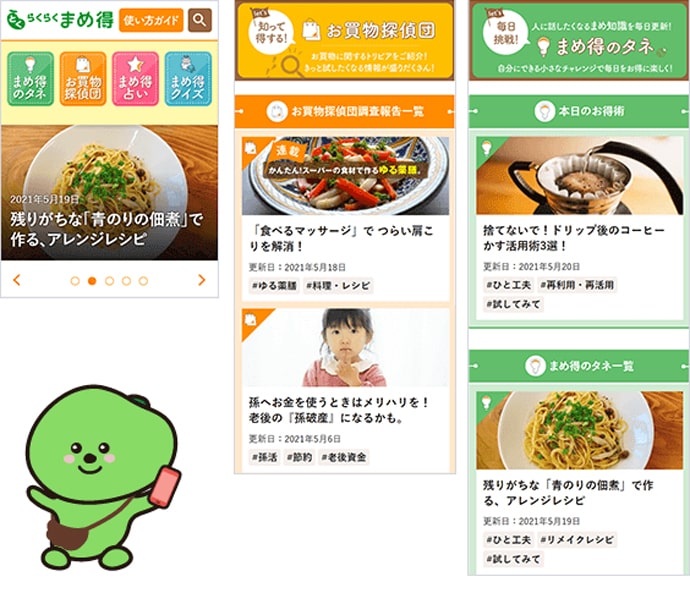Viewport: 690px width, 600px height.
Task: Advance carousel with right arrow
Action: point(202,280)
